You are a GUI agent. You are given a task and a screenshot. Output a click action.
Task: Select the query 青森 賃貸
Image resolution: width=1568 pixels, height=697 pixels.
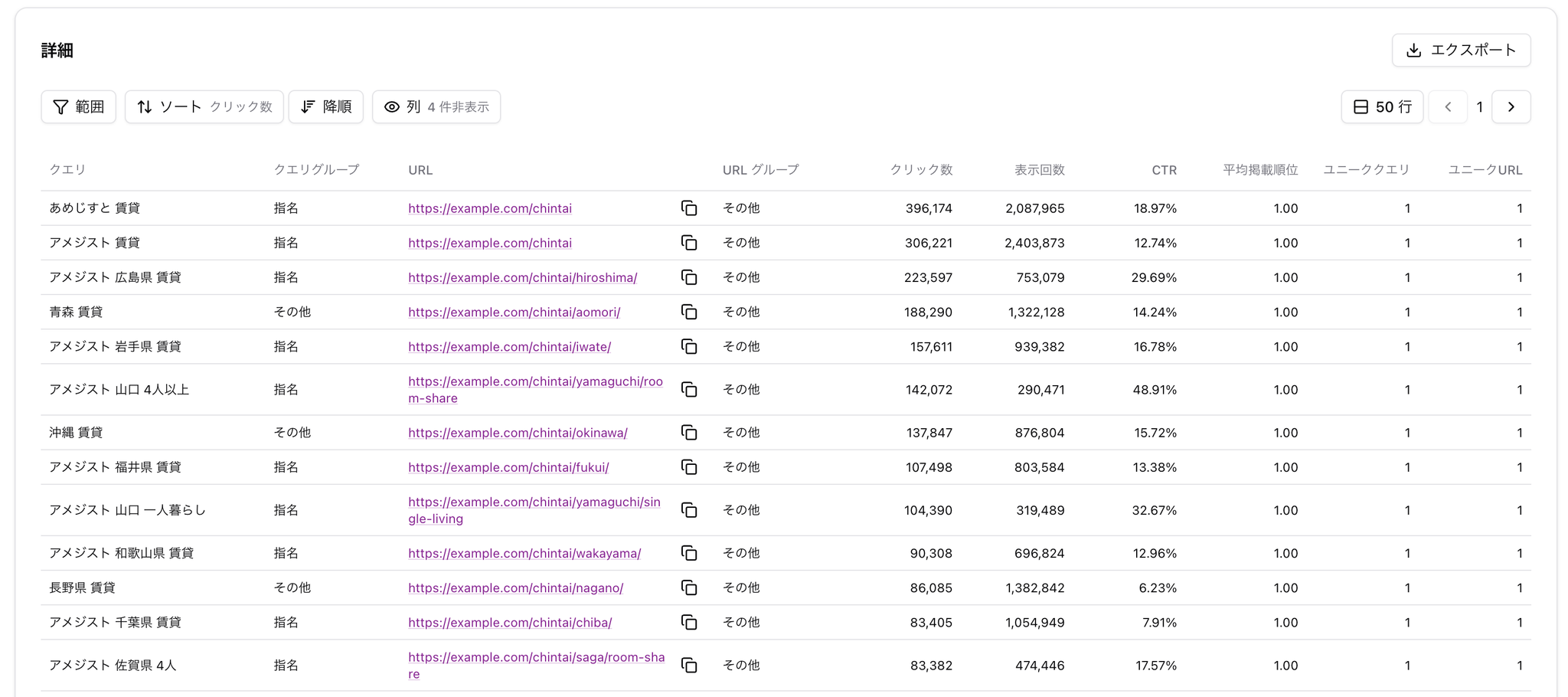pyautogui.click(x=76, y=312)
